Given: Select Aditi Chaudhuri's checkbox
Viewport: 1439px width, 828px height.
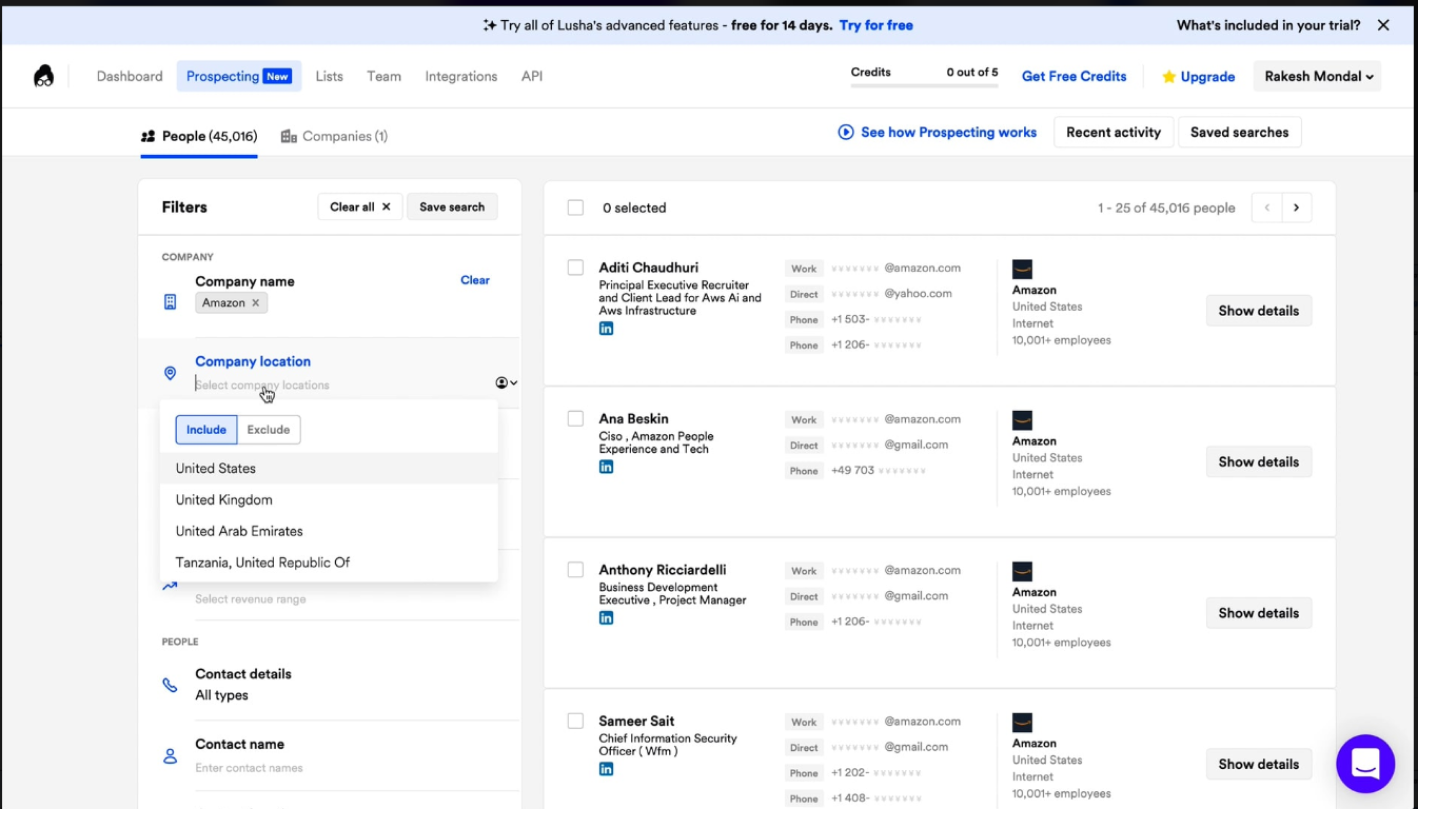Looking at the screenshot, I should coord(576,268).
